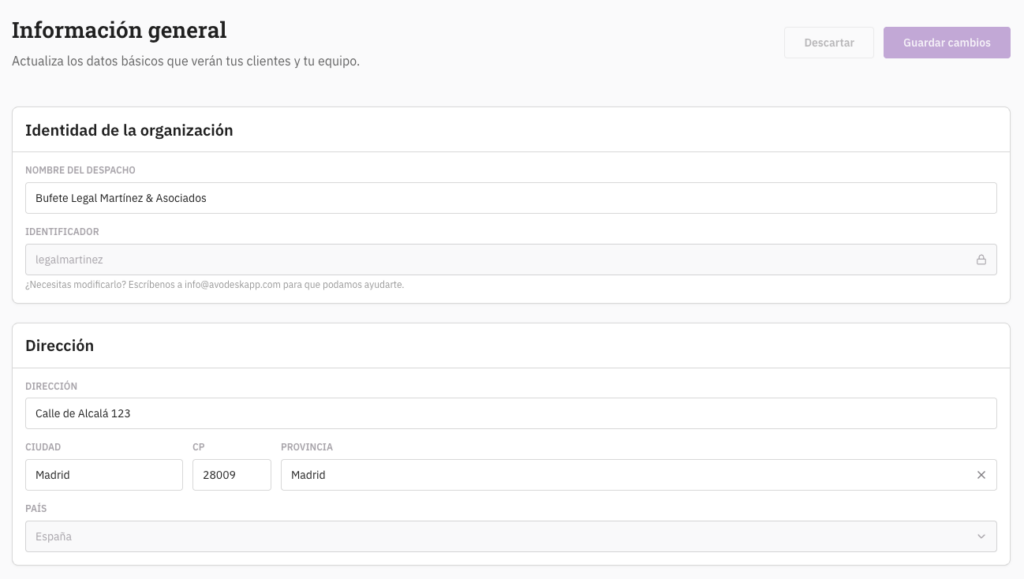Click the Identidad de la organización section title
This screenshot has height=579, width=1024.
[x=129, y=130]
